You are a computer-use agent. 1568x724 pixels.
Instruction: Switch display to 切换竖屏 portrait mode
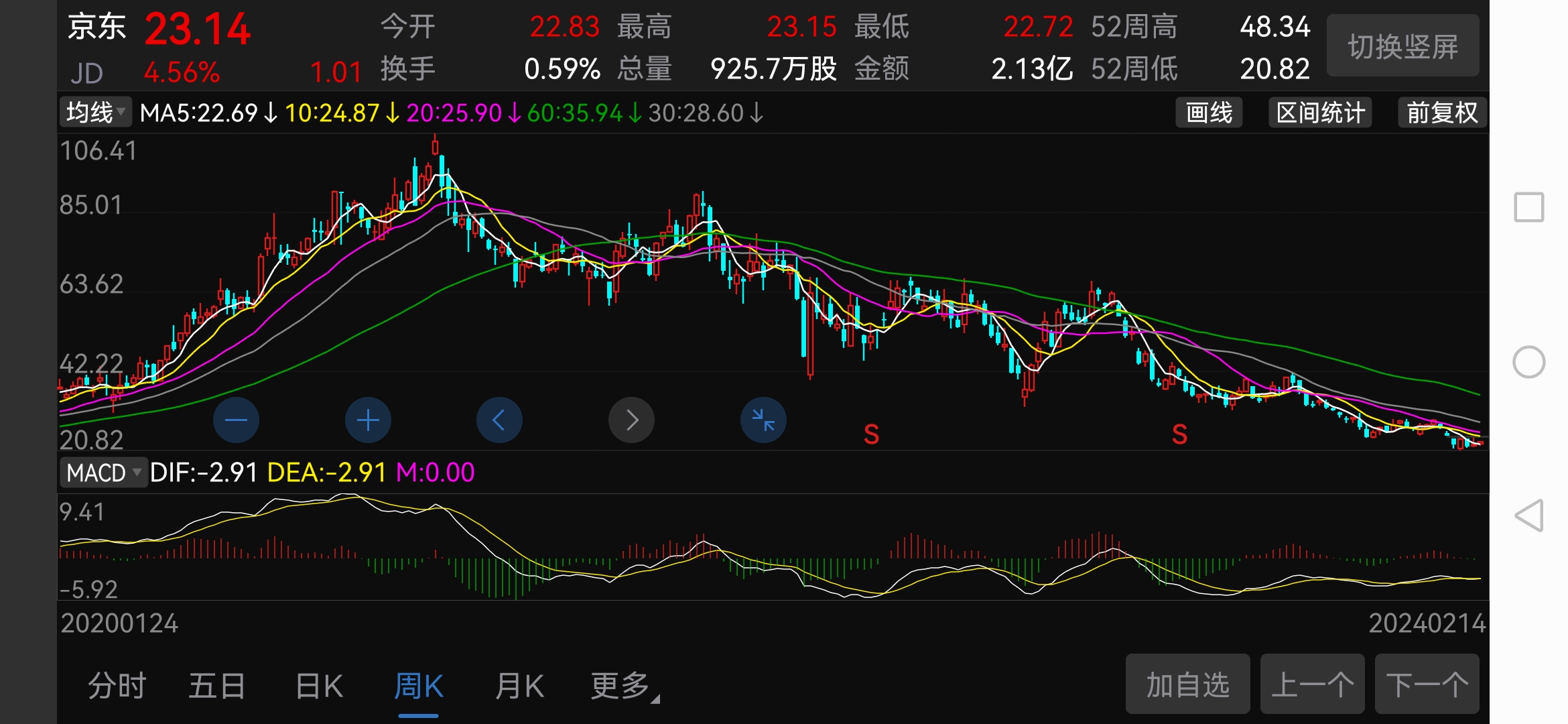pos(1402,45)
